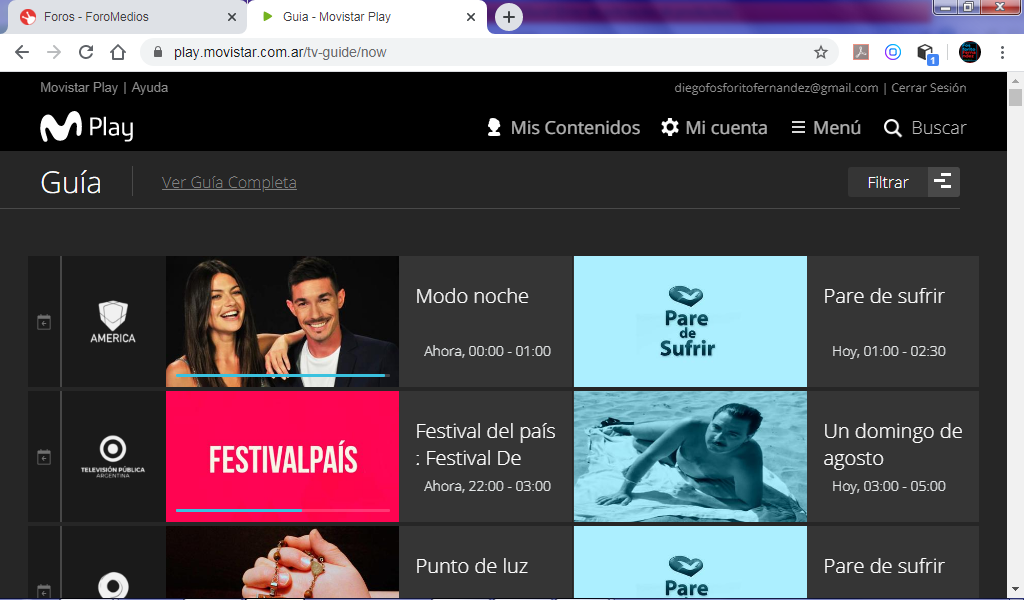
Task: Open the Ayuda help link
Action: tap(150, 87)
